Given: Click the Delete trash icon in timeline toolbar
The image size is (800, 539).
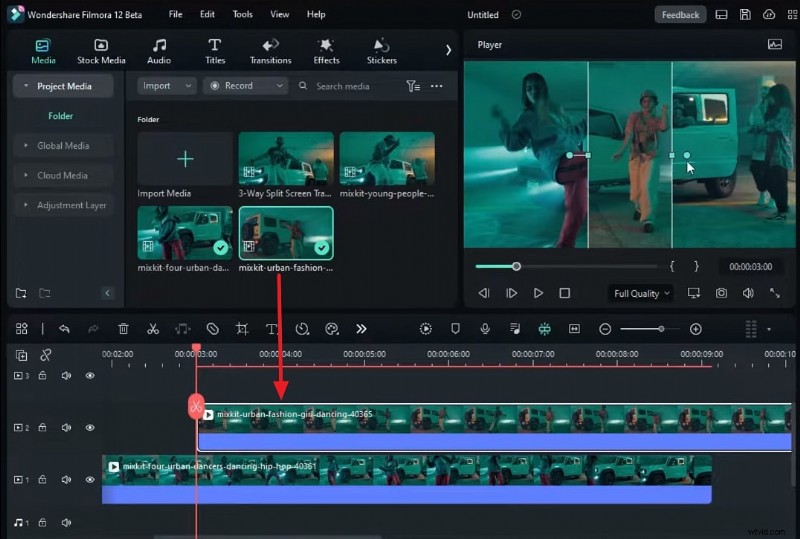Looking at the screenshot, I should tap(123, 328).
